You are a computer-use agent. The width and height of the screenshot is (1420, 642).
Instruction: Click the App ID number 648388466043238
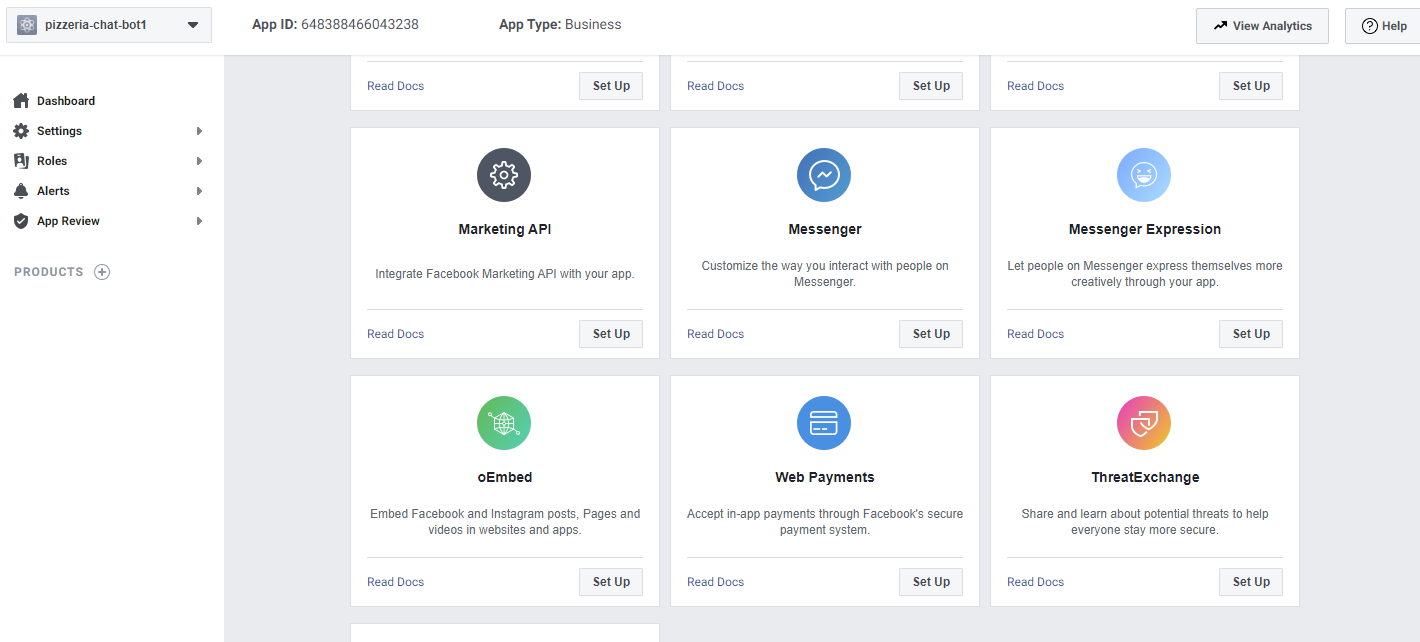click(x=359, y=24)
